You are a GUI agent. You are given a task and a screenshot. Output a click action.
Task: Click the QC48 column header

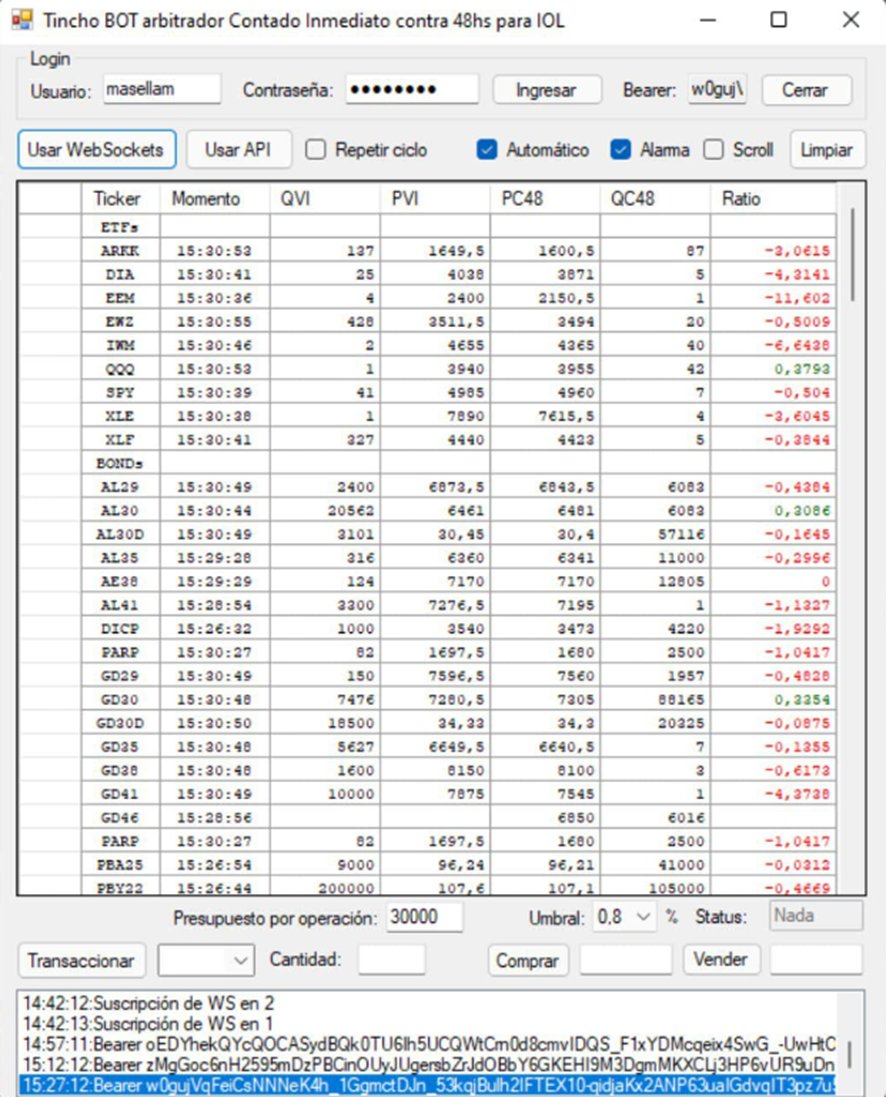655,199
